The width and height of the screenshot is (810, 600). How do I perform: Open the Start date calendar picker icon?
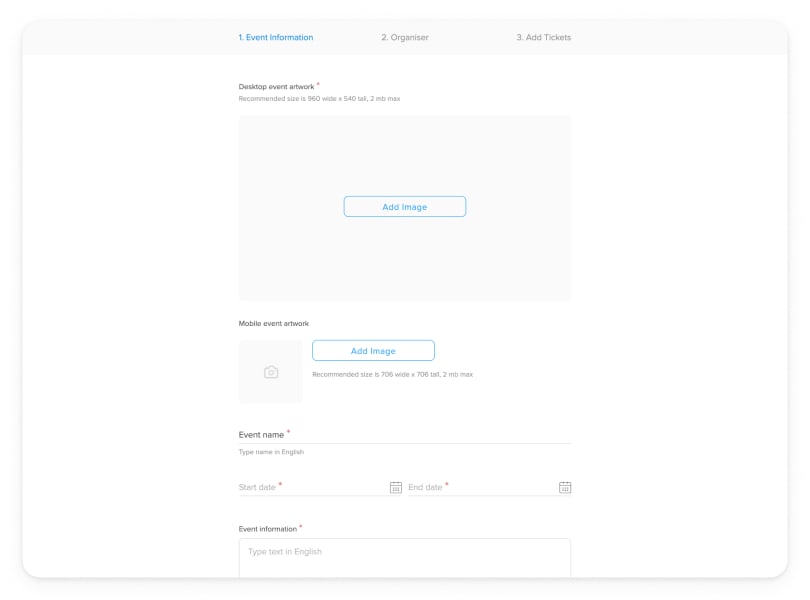[x=395, y=488]
